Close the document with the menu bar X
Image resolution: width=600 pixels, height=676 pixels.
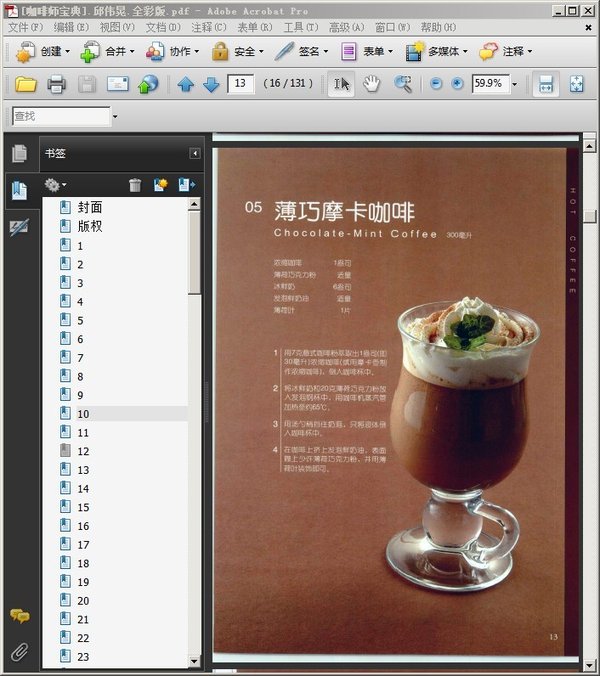point(588,28)
